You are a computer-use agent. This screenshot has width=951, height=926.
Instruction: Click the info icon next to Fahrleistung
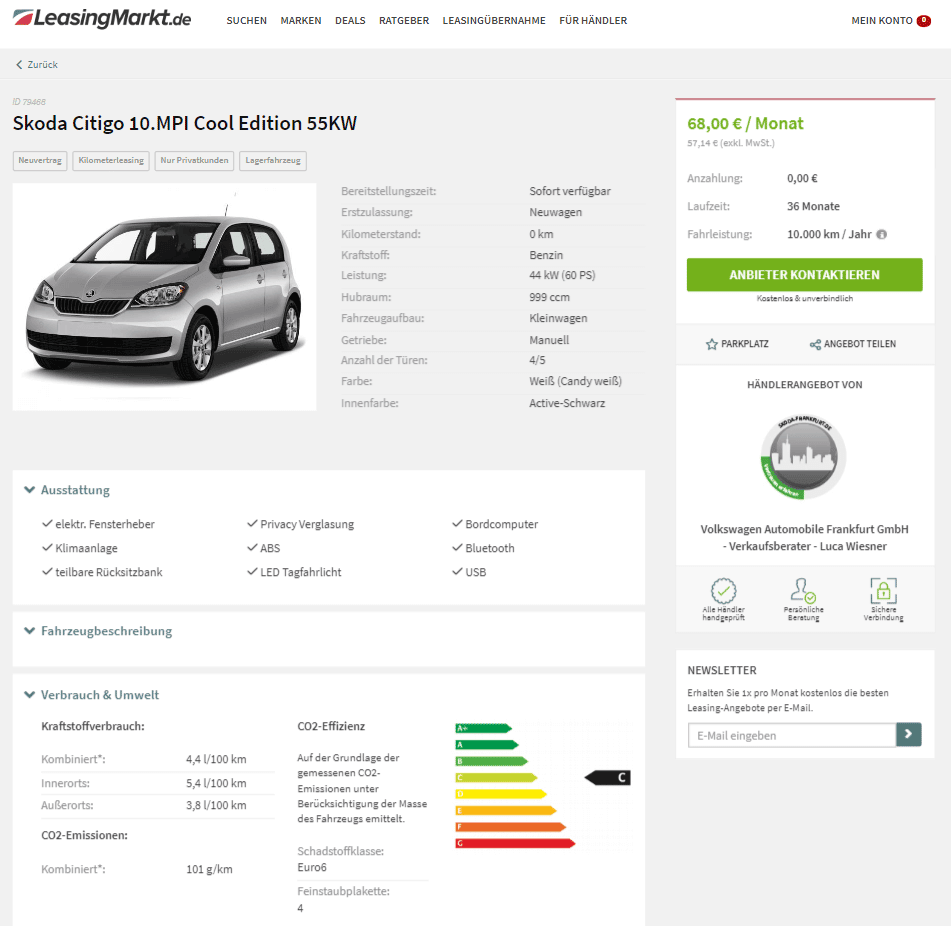(882, 235)
